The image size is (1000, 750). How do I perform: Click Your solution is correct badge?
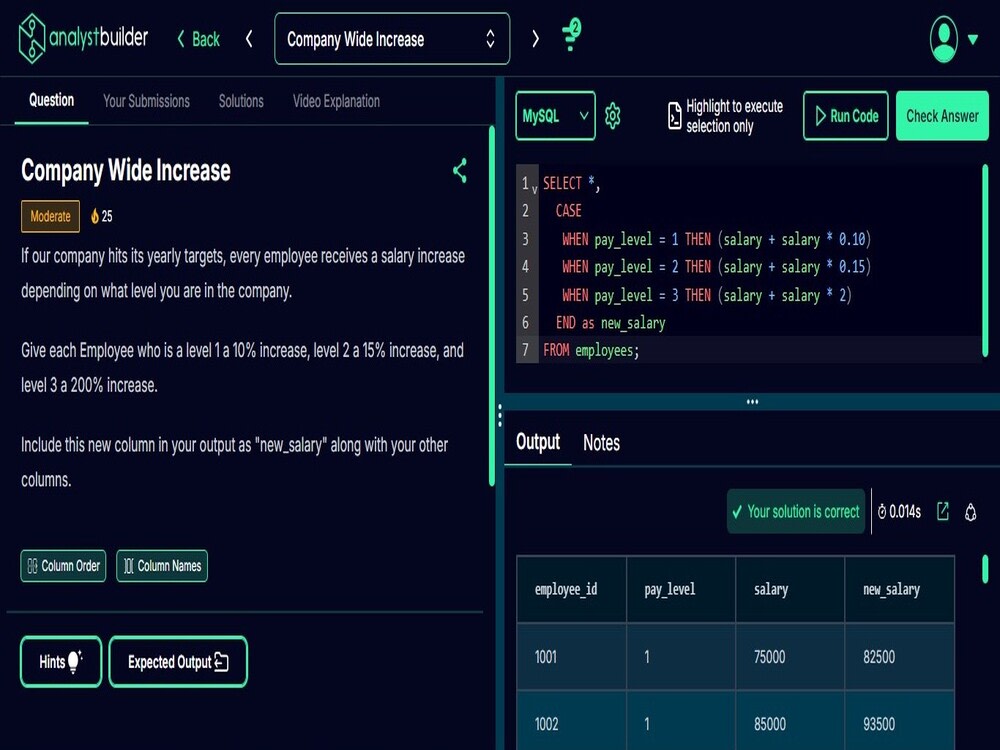coord(796,511)
